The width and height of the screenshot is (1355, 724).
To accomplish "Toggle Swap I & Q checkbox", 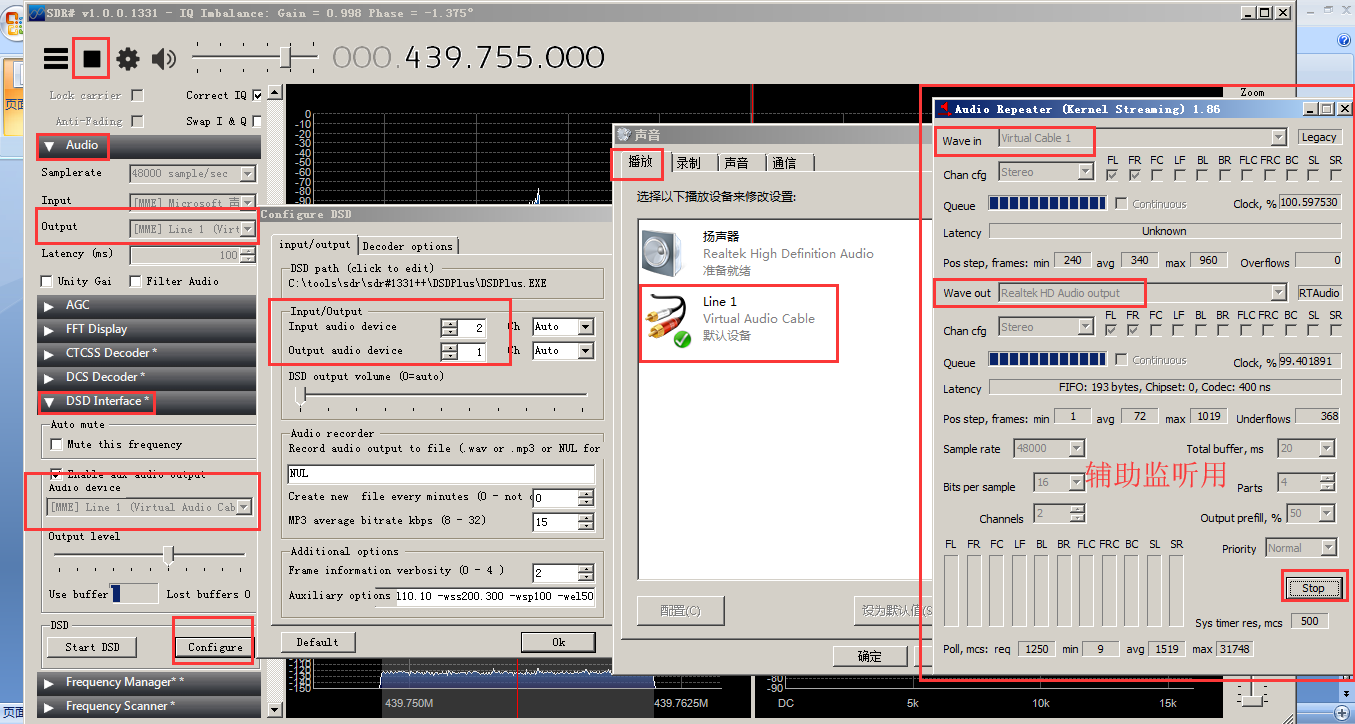I will tap(257, 121).
